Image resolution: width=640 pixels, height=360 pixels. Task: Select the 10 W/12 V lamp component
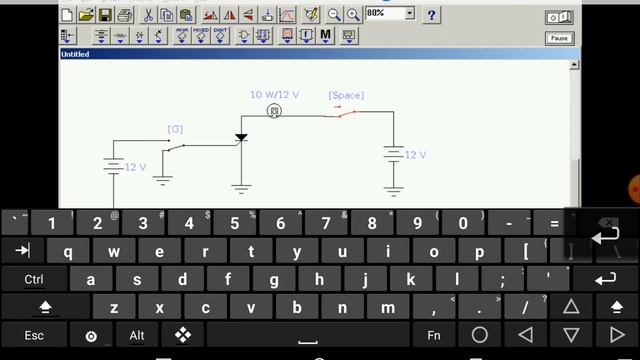(274, 111)
